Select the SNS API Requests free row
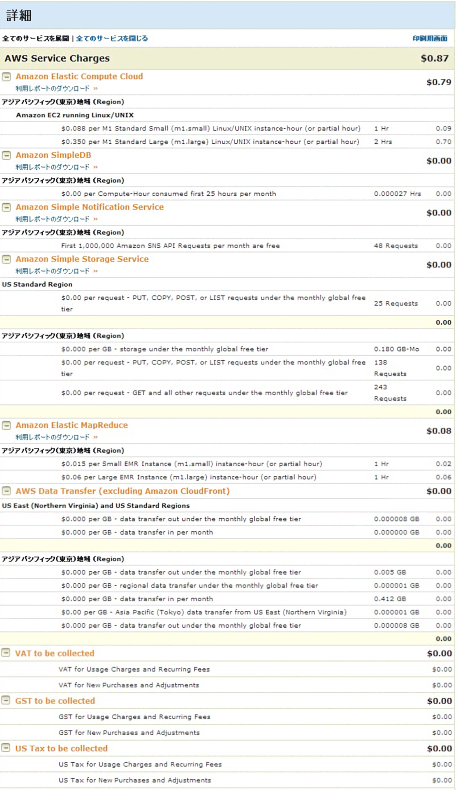The width and height of the screenshot is (460, 790). tap(227, 246)
